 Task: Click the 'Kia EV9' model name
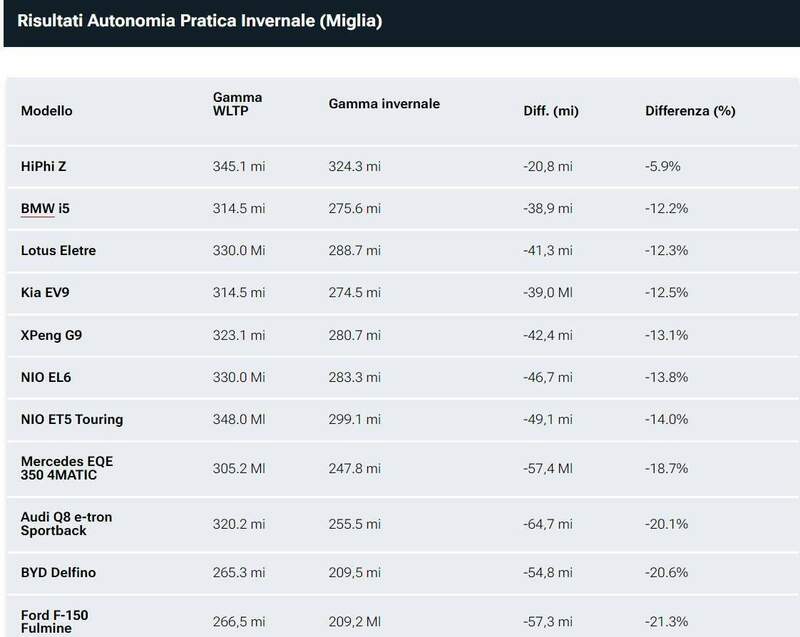point(46,292)
